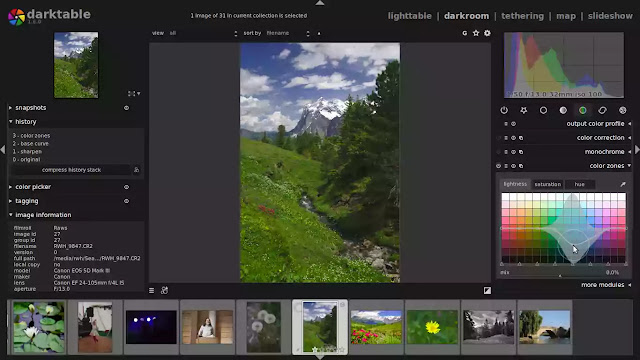Select history item 2 - base curve

click(31, 144)
